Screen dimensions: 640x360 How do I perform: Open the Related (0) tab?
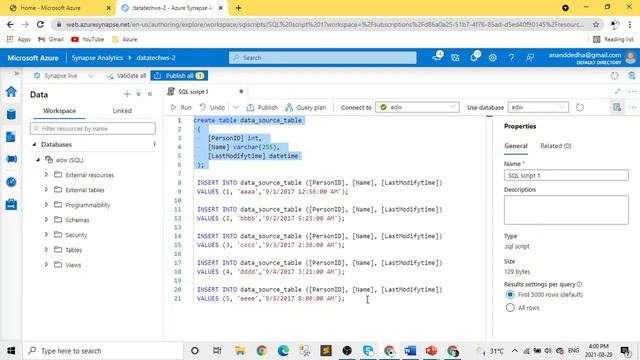click(556, 146)
